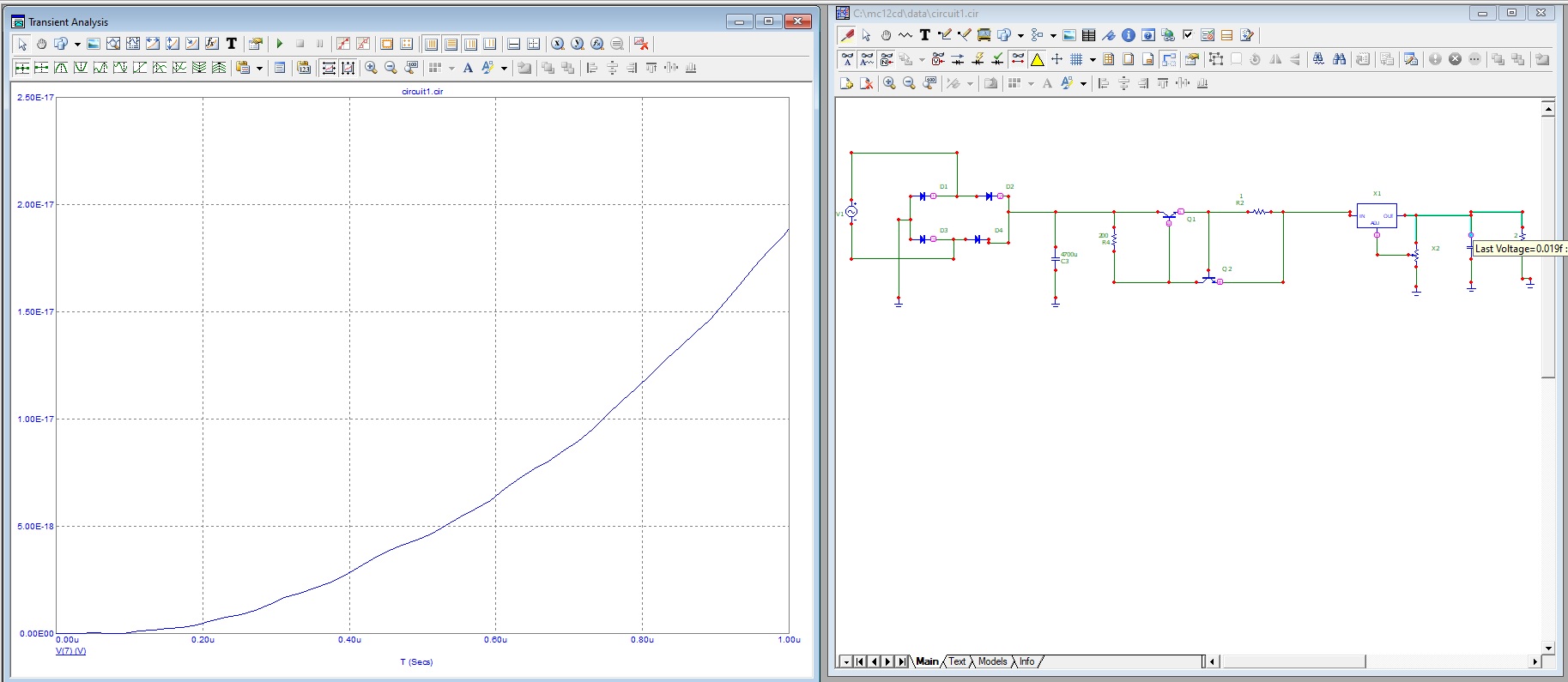Expand the grid dropdown arrow in schematic toolbar
The image size is (1568, 682).
pyautogui.click(x=1093, y=60)
